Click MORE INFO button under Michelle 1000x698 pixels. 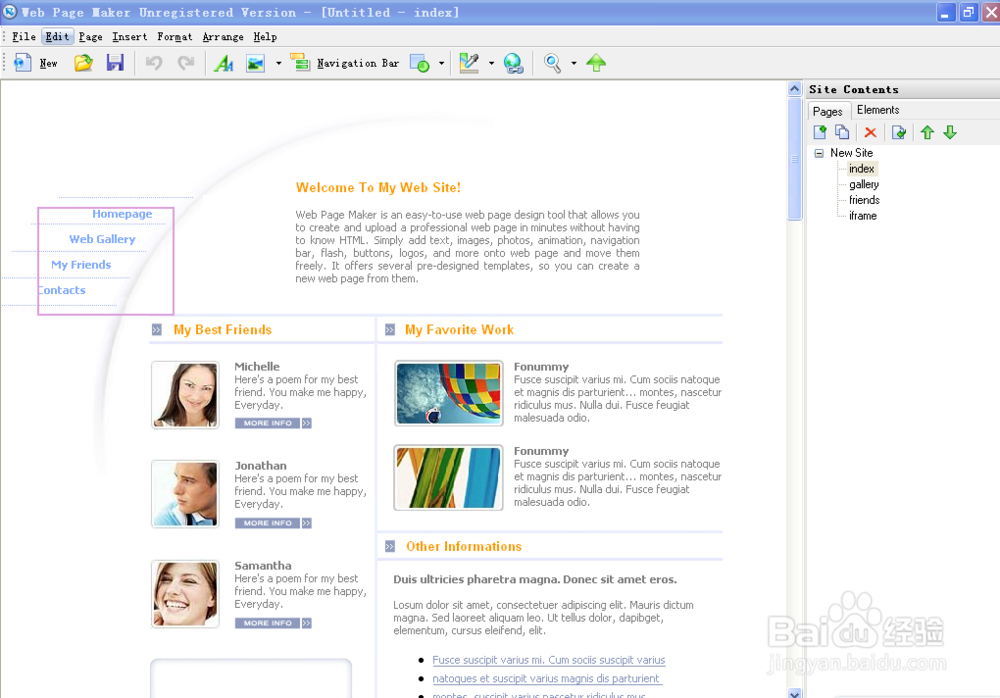[x=273, y=423]
